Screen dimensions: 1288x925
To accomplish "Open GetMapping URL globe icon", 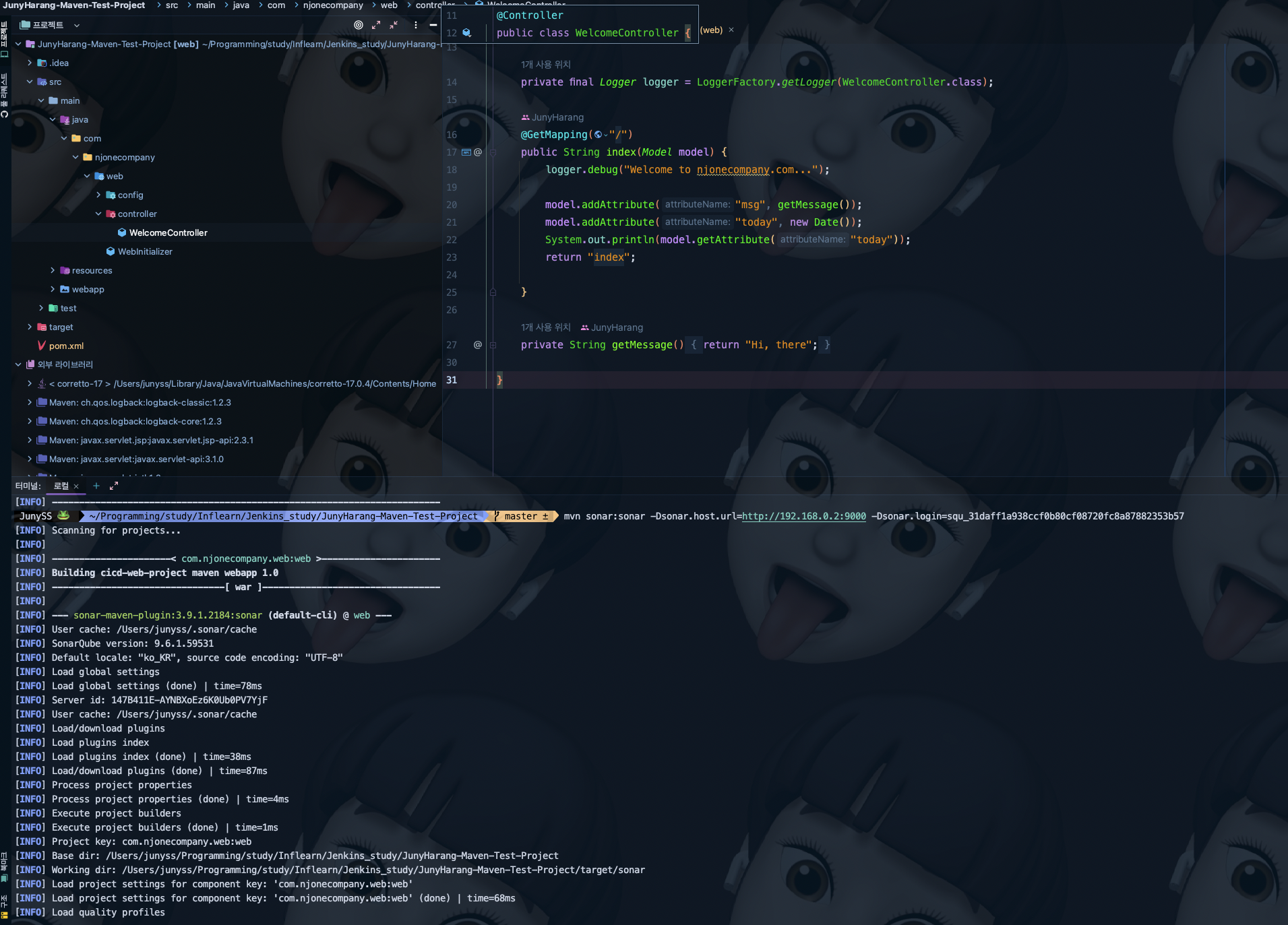I will pyautogui.click(x=599, y=135).
